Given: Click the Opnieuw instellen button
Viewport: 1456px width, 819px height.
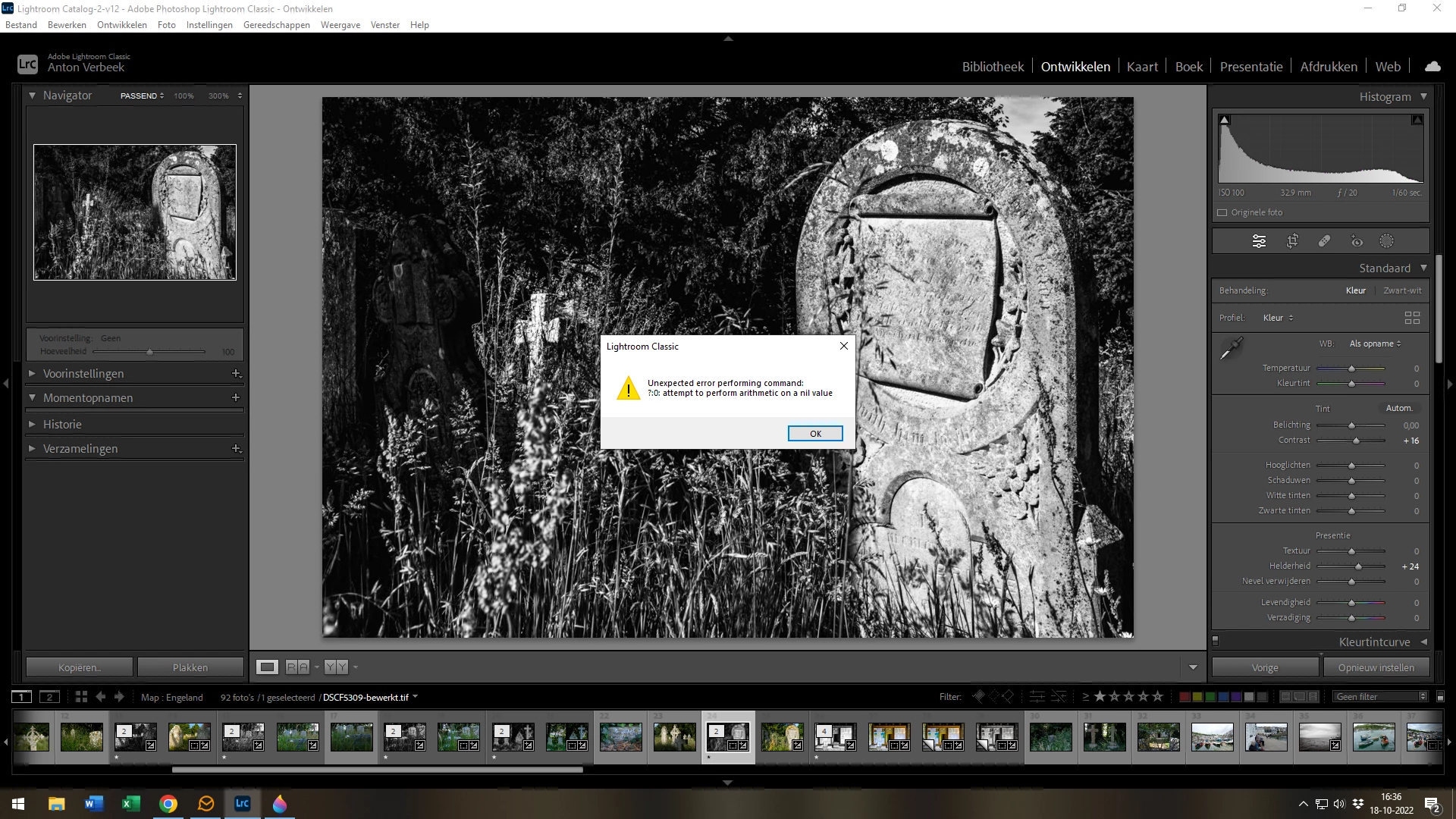Looking at the screenshot, I should pyautogui.click(x=1376, y=667).
